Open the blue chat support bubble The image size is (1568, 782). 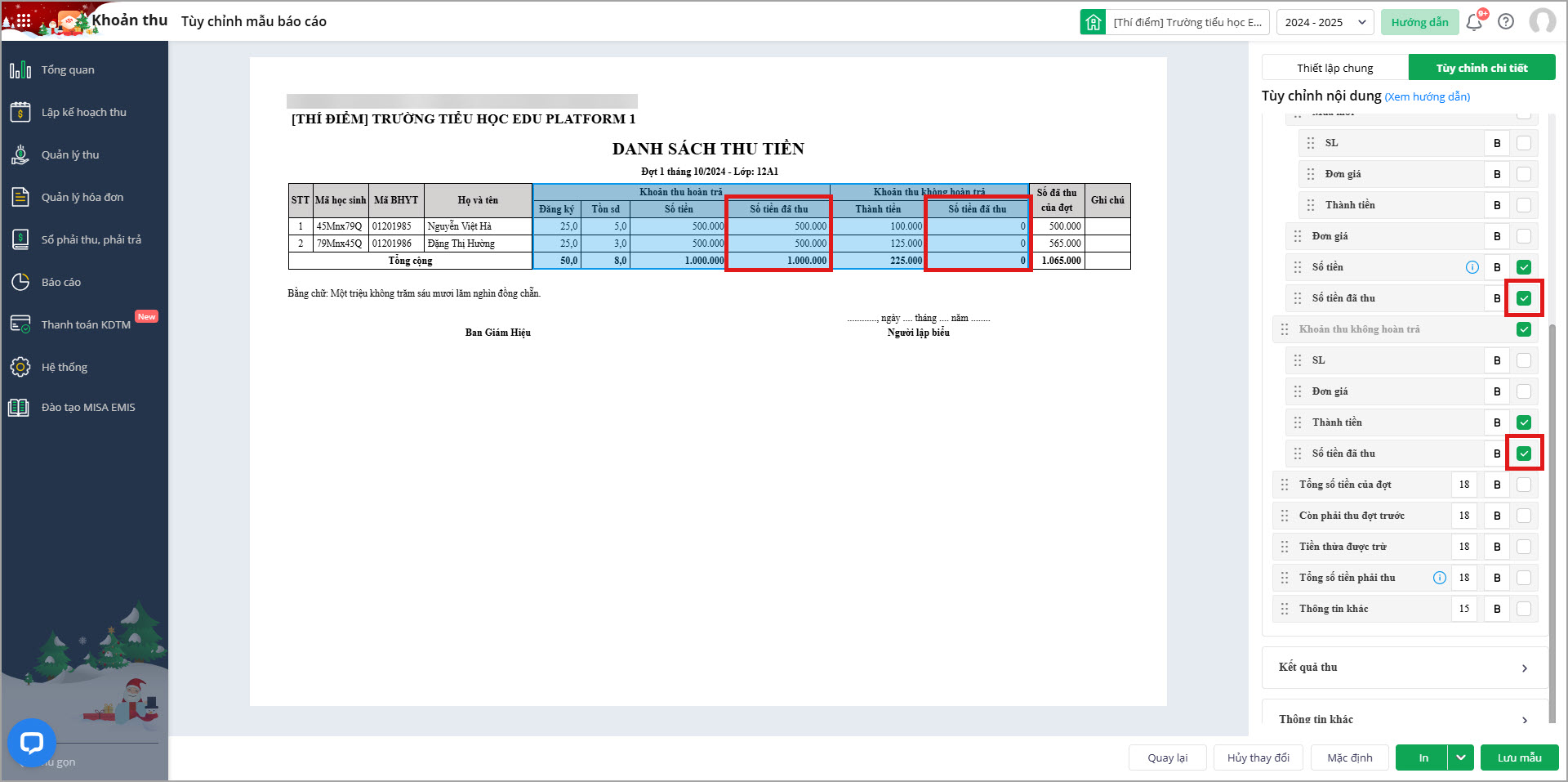pos(31,743)
